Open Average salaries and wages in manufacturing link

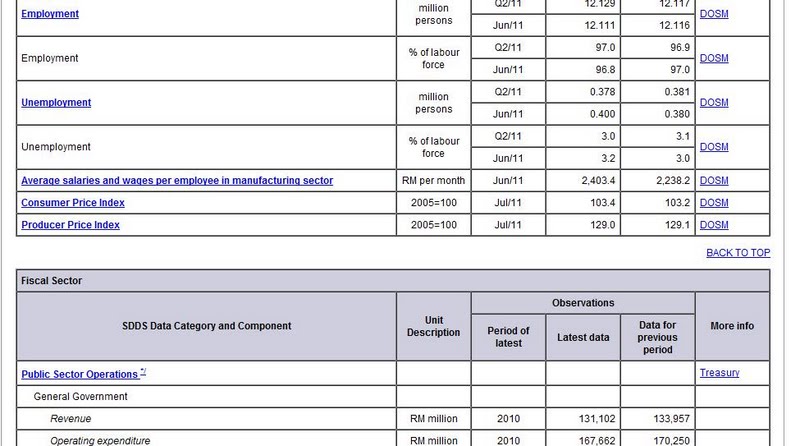coord(177,181)
